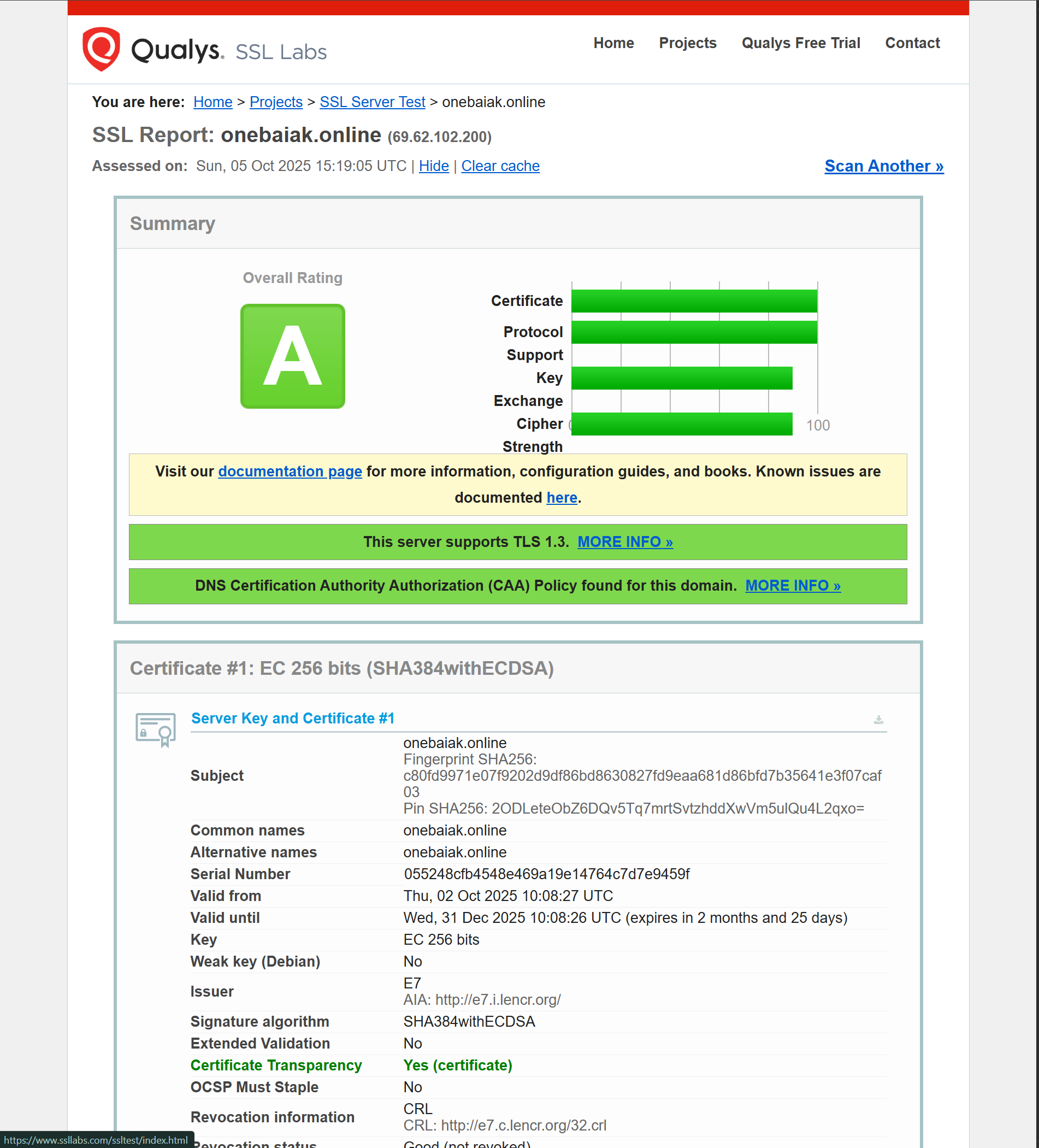1039x1148 pixels.
Task: Open MORE INFO about TLS 1.3 support
Action: [x=624, y=541]
